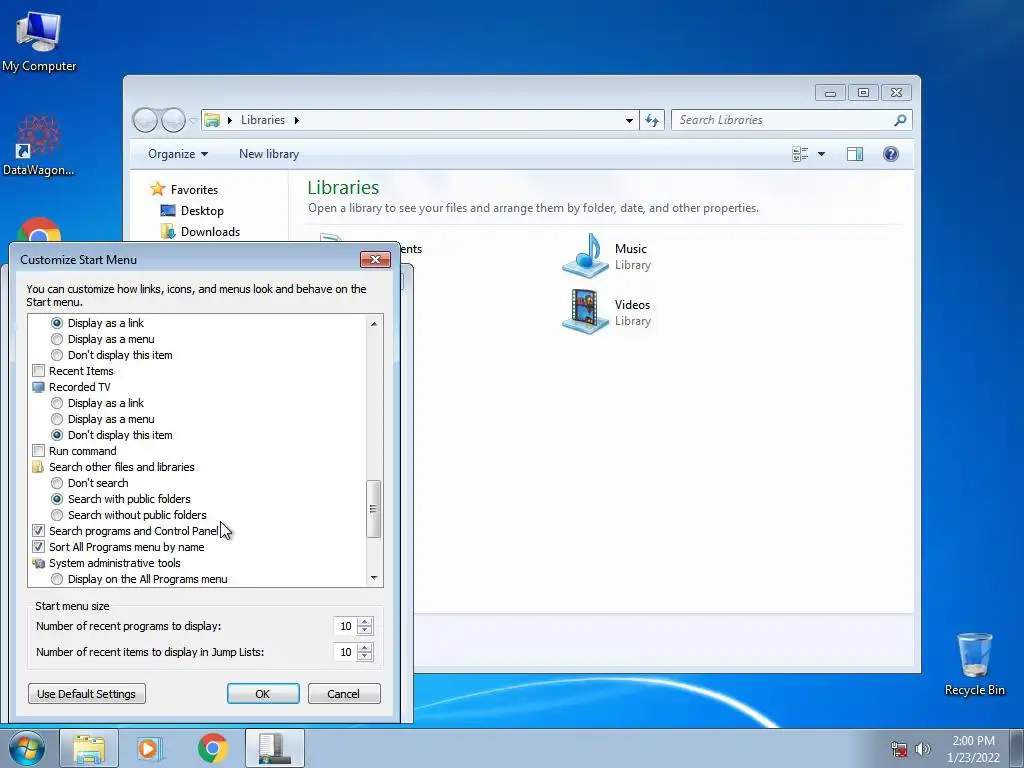Click the refresh button next to address bar
The height and width of the screenshot is (768, 1024).
click(652, 120)
